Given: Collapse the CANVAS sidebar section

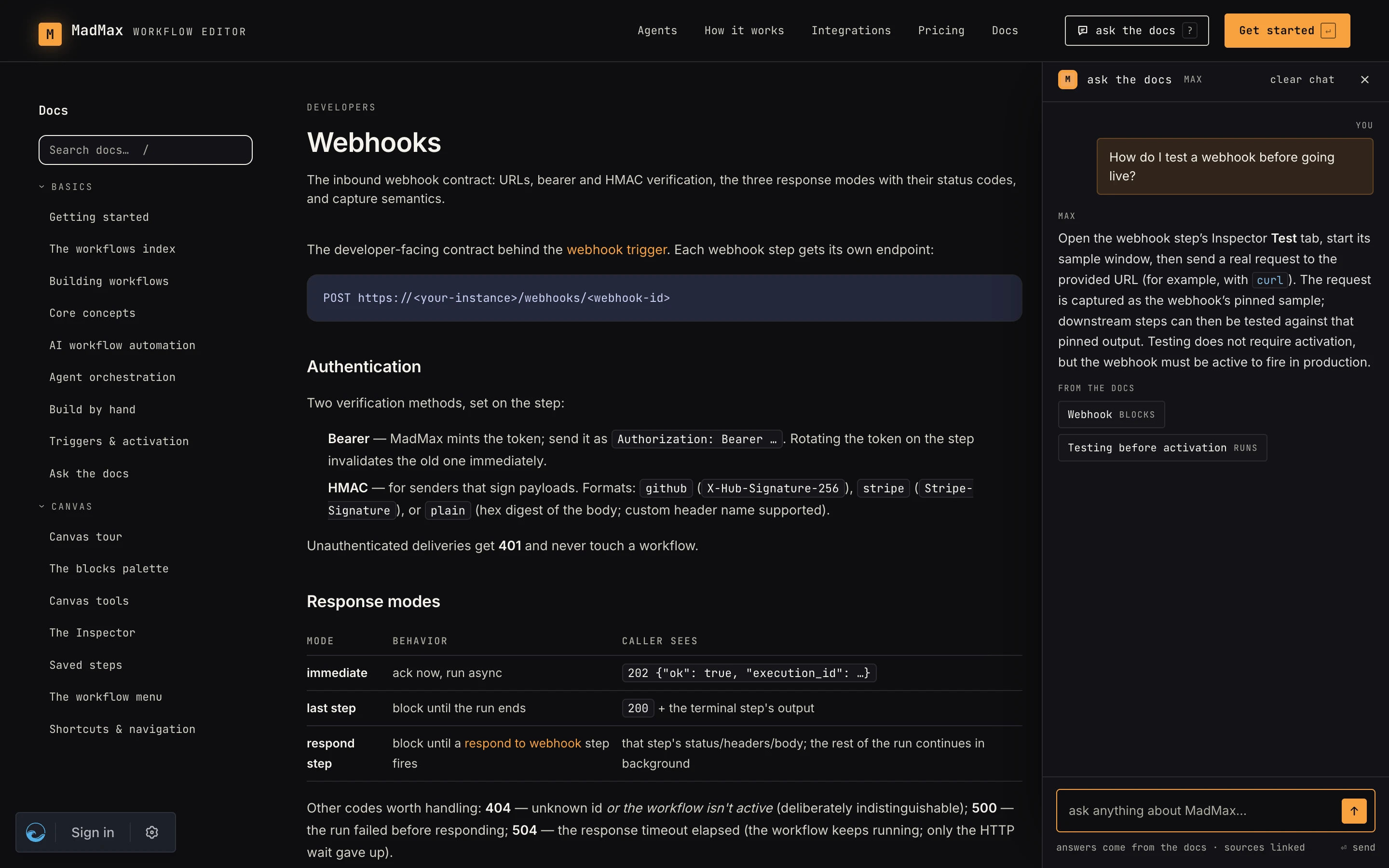Looking at the screenshot, I should coord(66,506).
